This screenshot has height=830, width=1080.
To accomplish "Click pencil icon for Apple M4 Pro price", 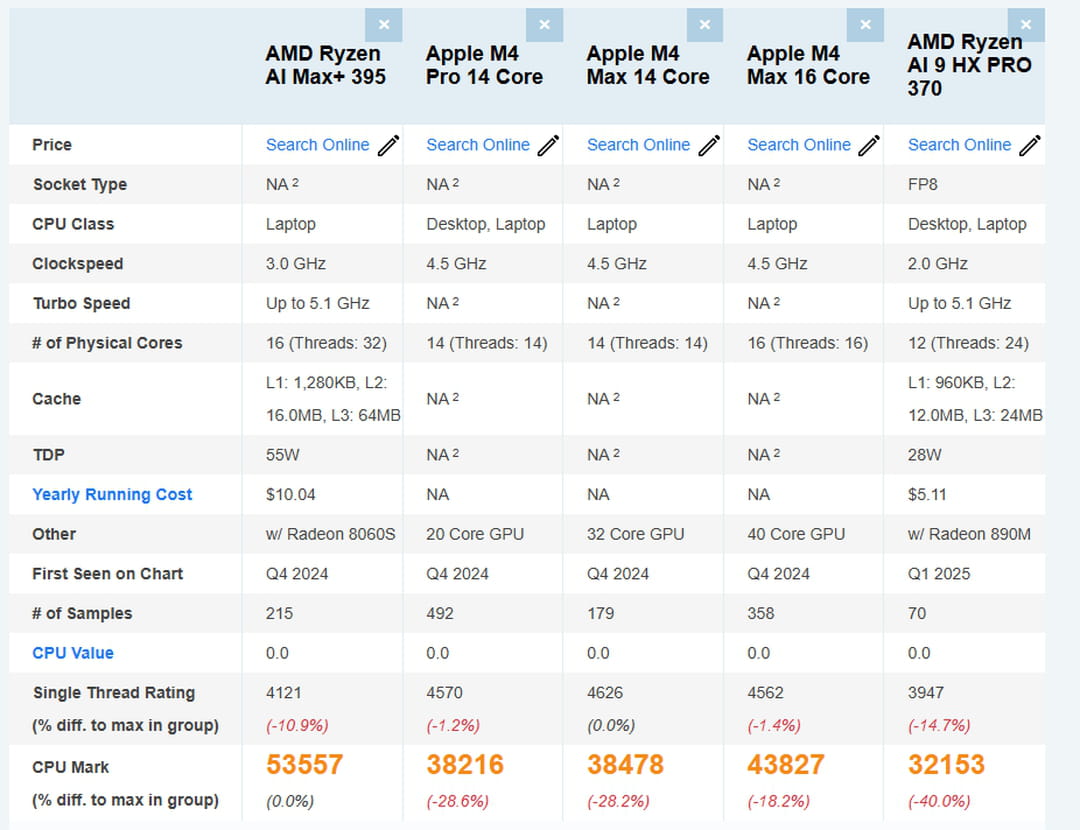I will (548, 146).
